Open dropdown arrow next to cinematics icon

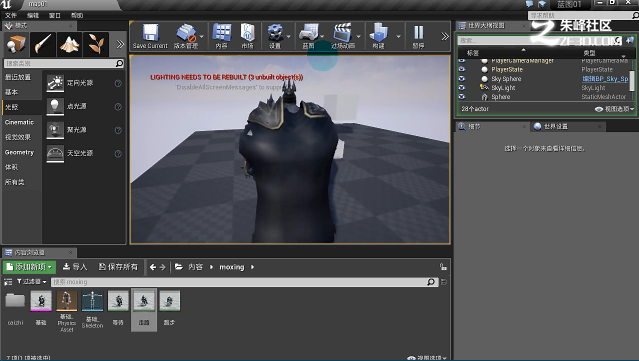click(359, 37)
